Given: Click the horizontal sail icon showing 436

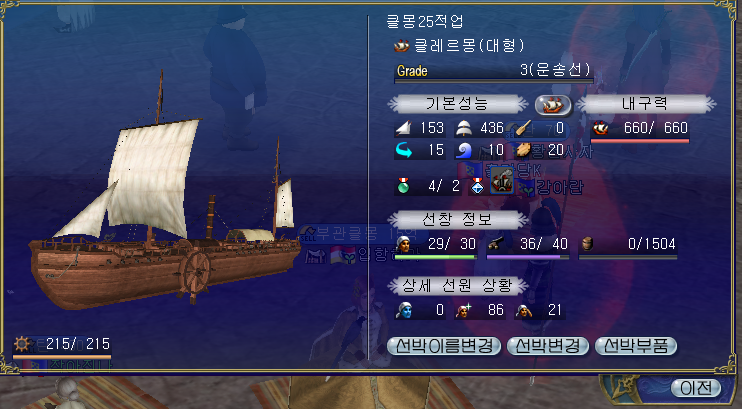Looking at the screenshot, I should (x=464, y=128).
